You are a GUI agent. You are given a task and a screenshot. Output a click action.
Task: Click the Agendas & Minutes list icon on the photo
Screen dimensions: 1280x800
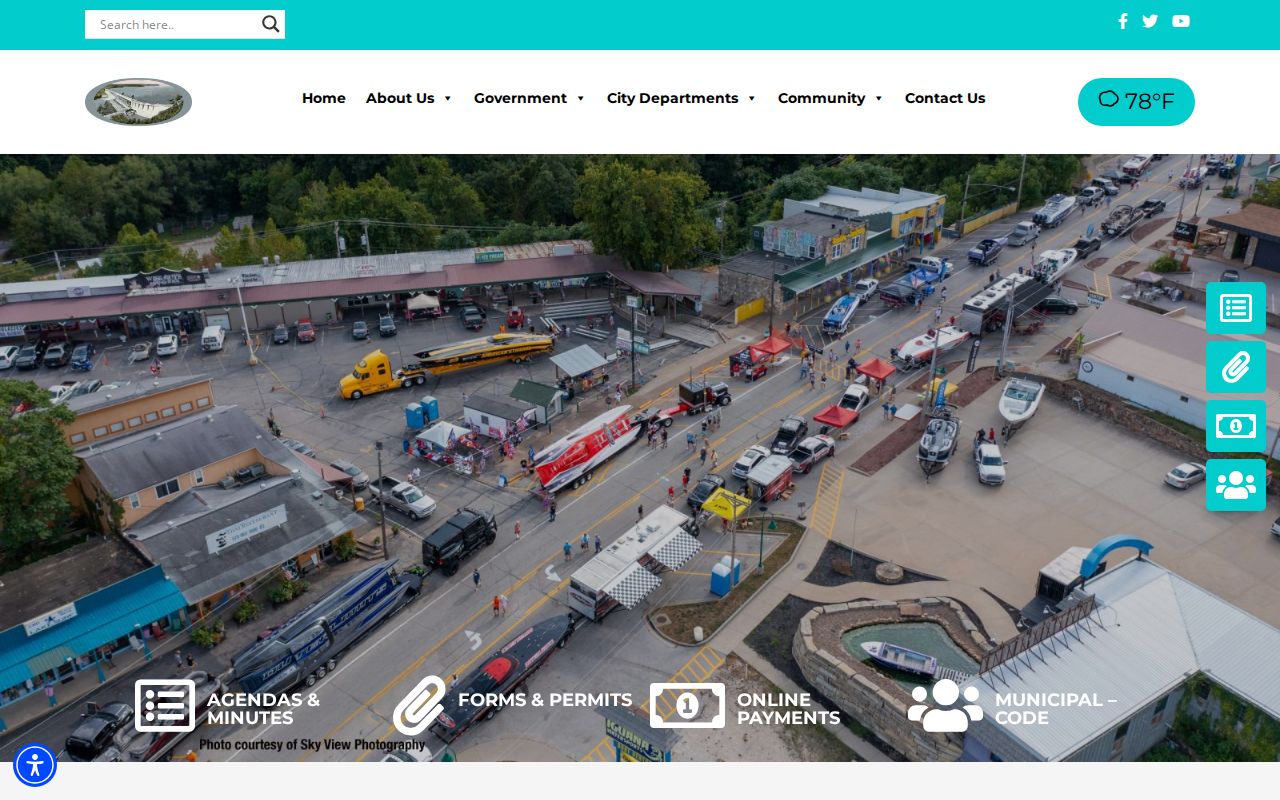point(165,706)
